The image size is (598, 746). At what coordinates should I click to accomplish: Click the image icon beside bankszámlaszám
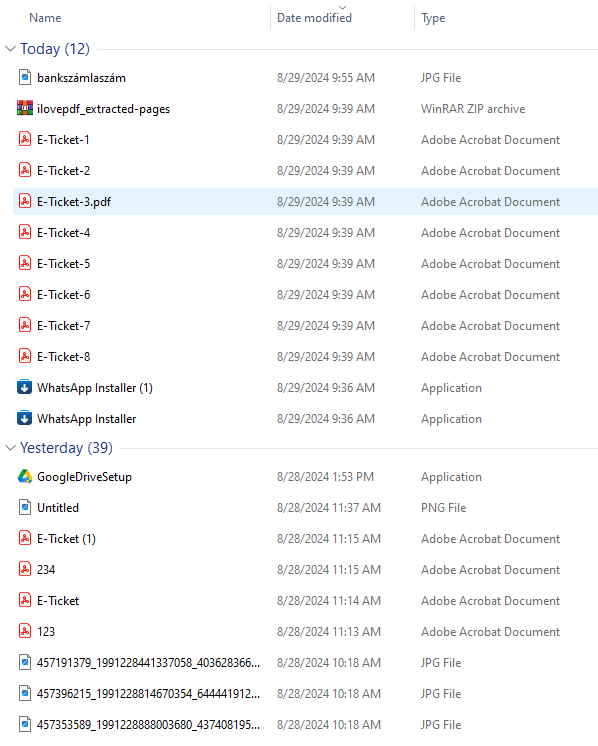click(x=25, y=77)
